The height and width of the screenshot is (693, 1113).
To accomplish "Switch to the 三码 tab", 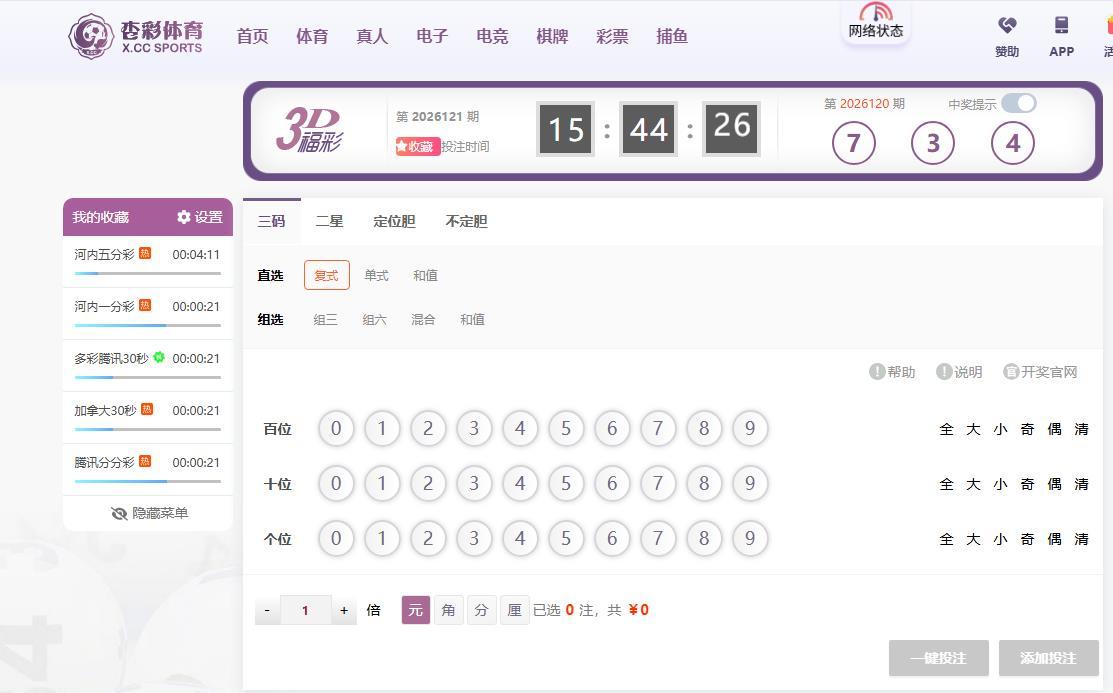I will coord(272,222).
